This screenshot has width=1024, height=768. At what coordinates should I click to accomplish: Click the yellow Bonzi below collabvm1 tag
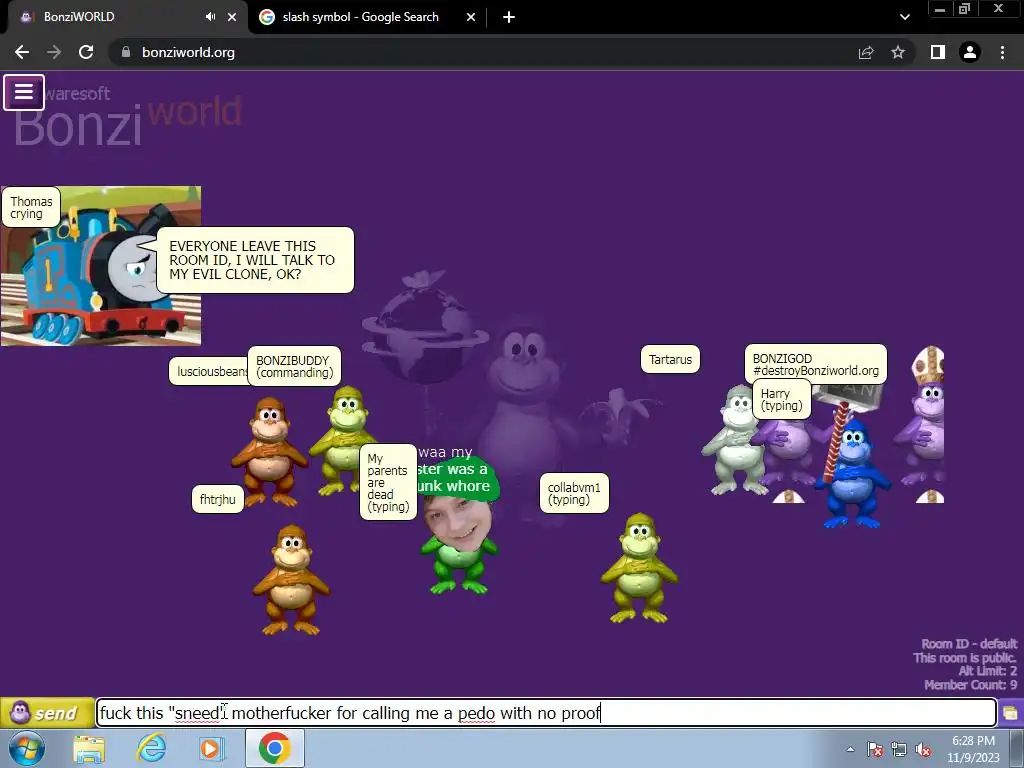click(639, 568)
